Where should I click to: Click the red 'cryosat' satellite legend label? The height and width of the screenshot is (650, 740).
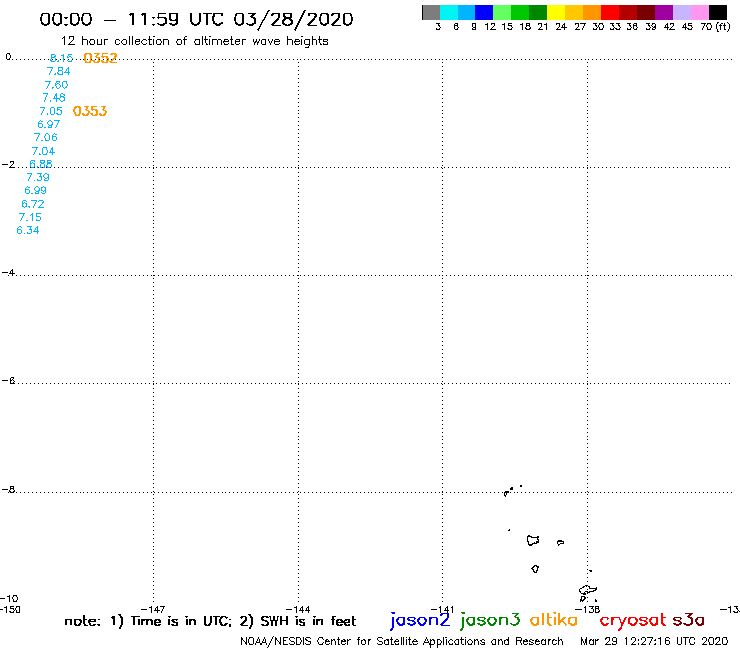coord(633,620)
